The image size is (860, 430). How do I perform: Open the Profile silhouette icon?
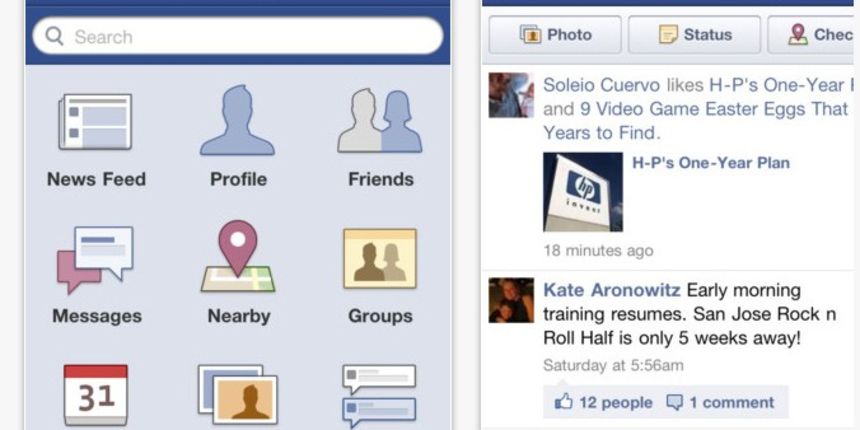[x=237, y=120]
